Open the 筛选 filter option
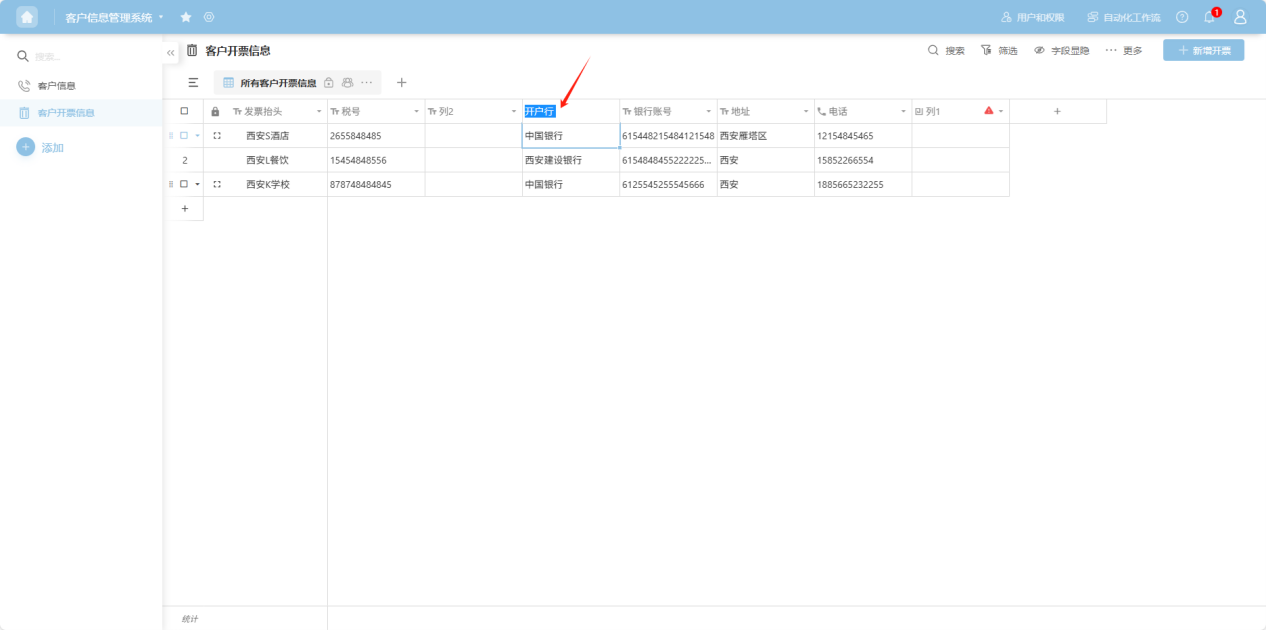 tap(999, 50)
